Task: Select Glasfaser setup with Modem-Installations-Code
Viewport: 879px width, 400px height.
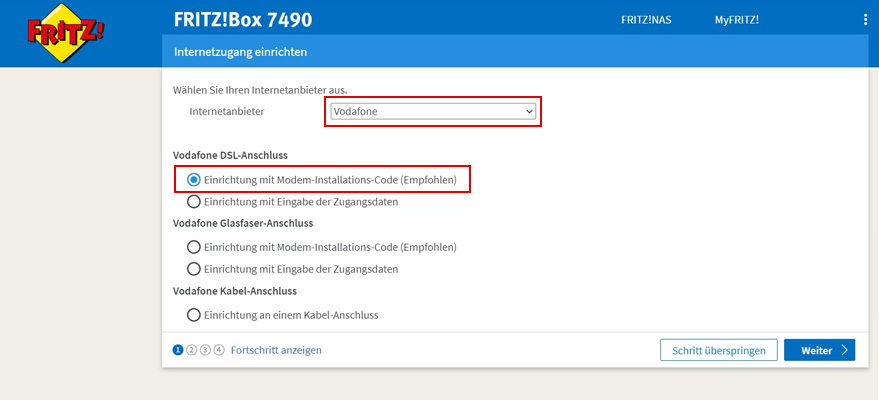Action: tap(194, 247)
